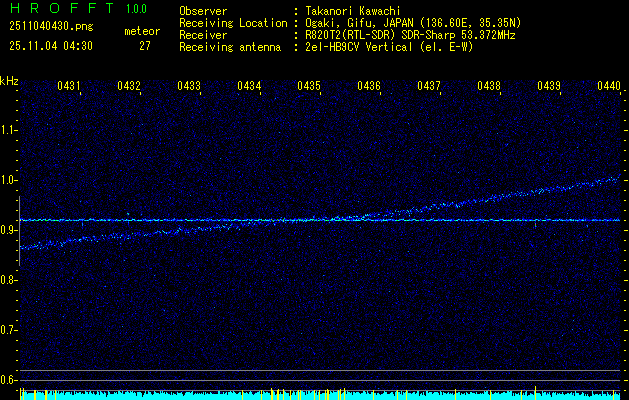Select the 0438 time tick label
The width and height of the screenshot is (629, 400).
489,87
